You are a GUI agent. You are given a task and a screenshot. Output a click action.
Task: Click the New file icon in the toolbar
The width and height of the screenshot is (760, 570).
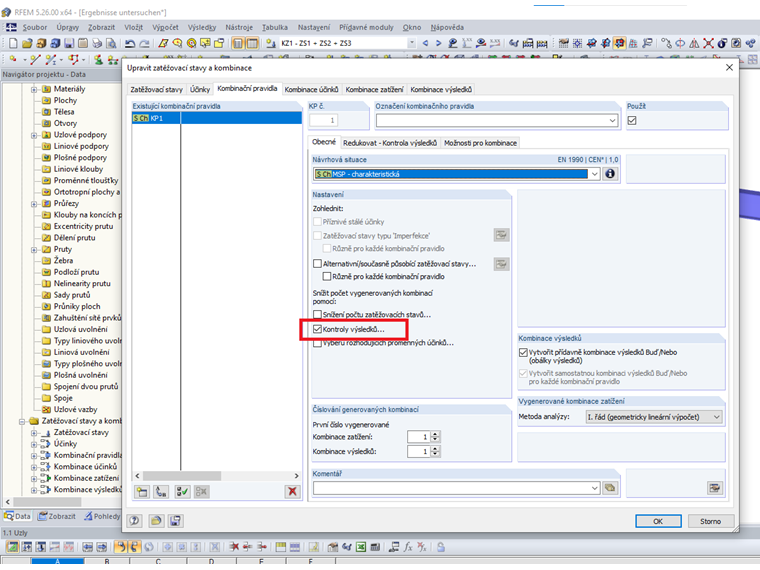(13, 43)
